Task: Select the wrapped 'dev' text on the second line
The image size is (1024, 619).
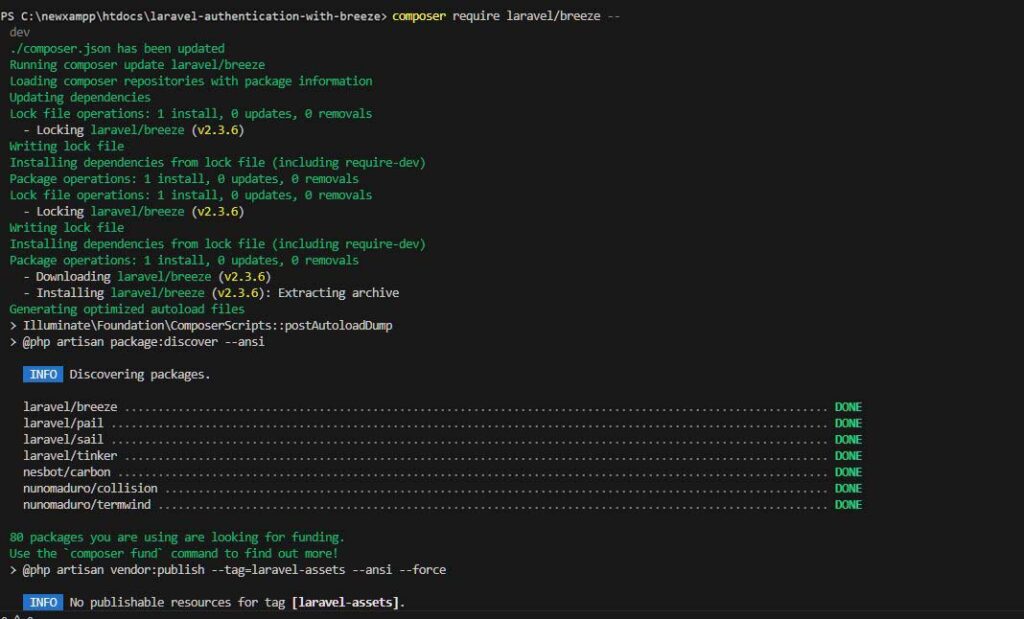Action: 20,32
